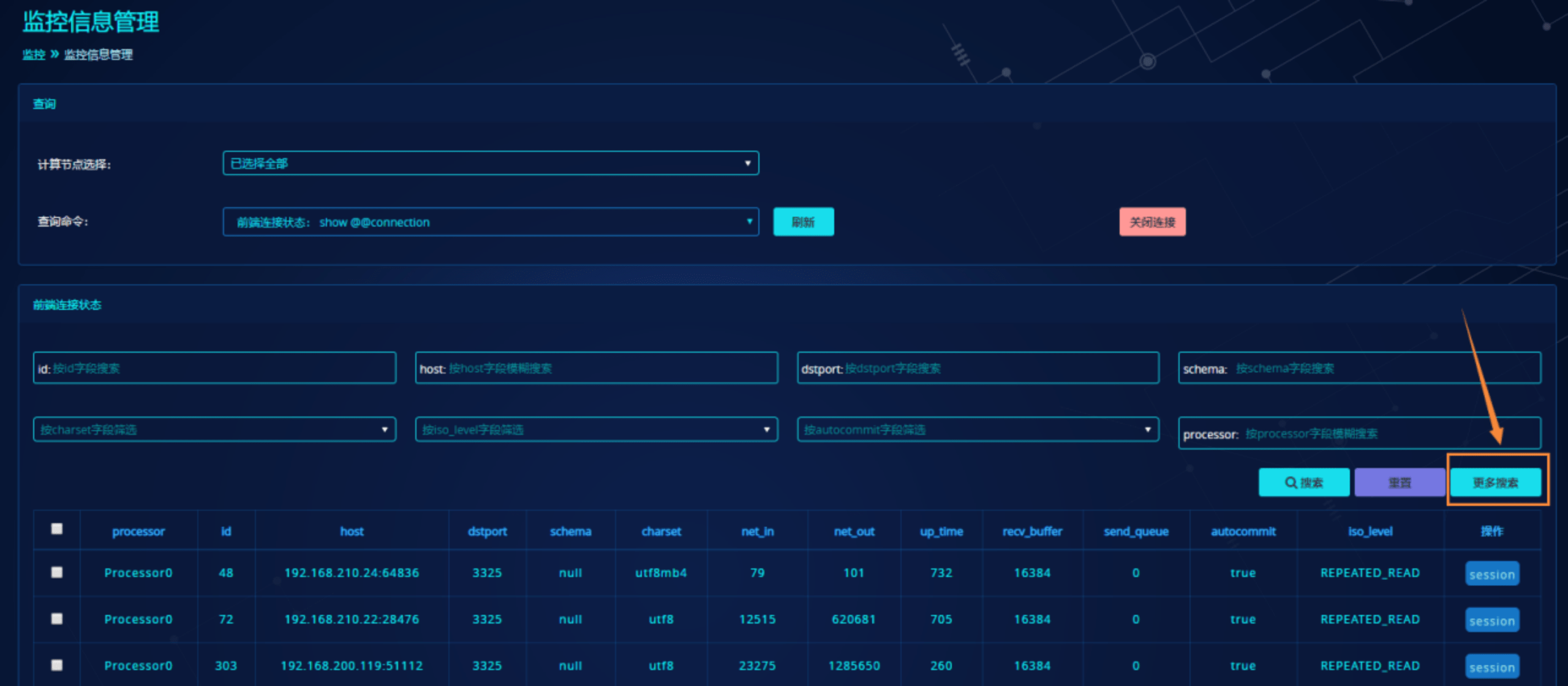Click session button for connection id 48

tap(1491, 574)
